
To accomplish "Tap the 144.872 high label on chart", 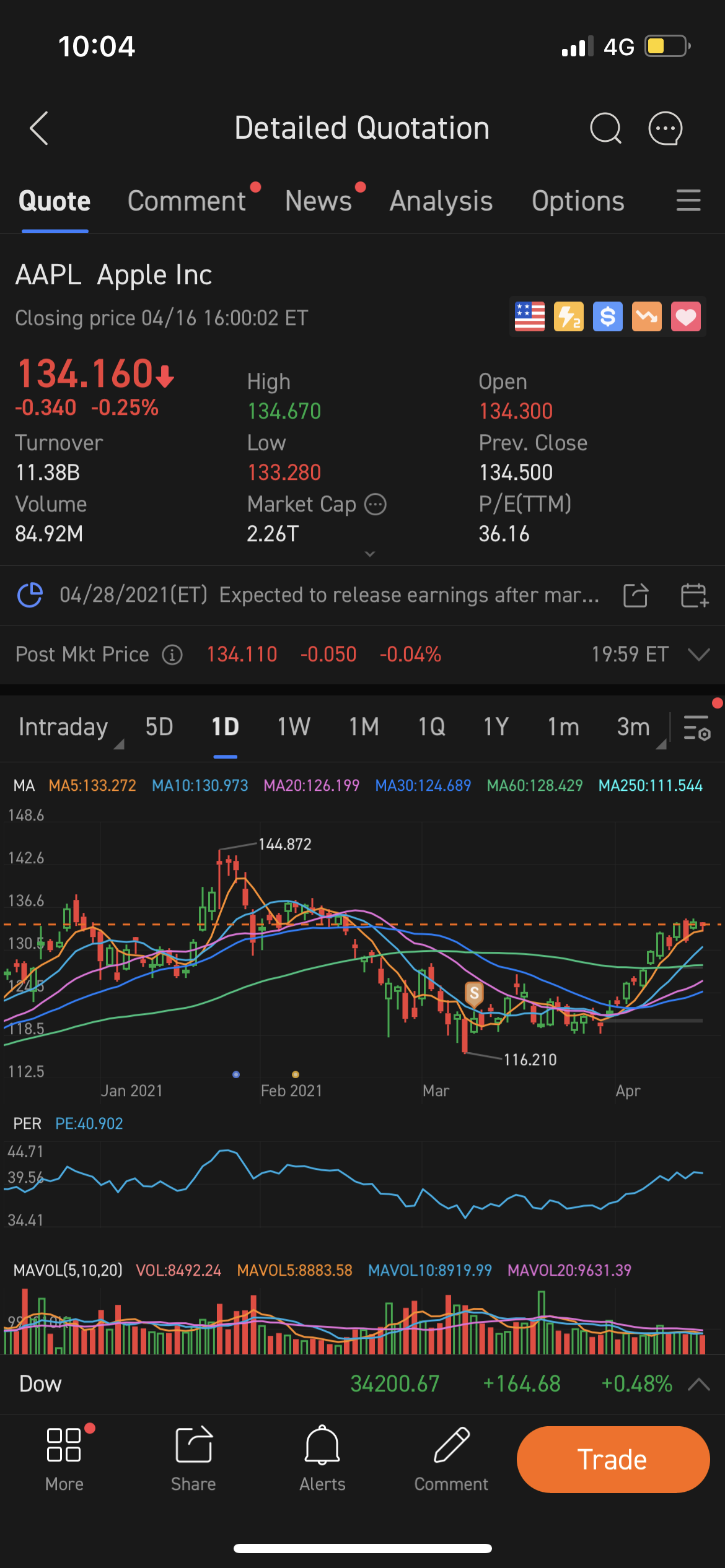I will click(285, 844).
